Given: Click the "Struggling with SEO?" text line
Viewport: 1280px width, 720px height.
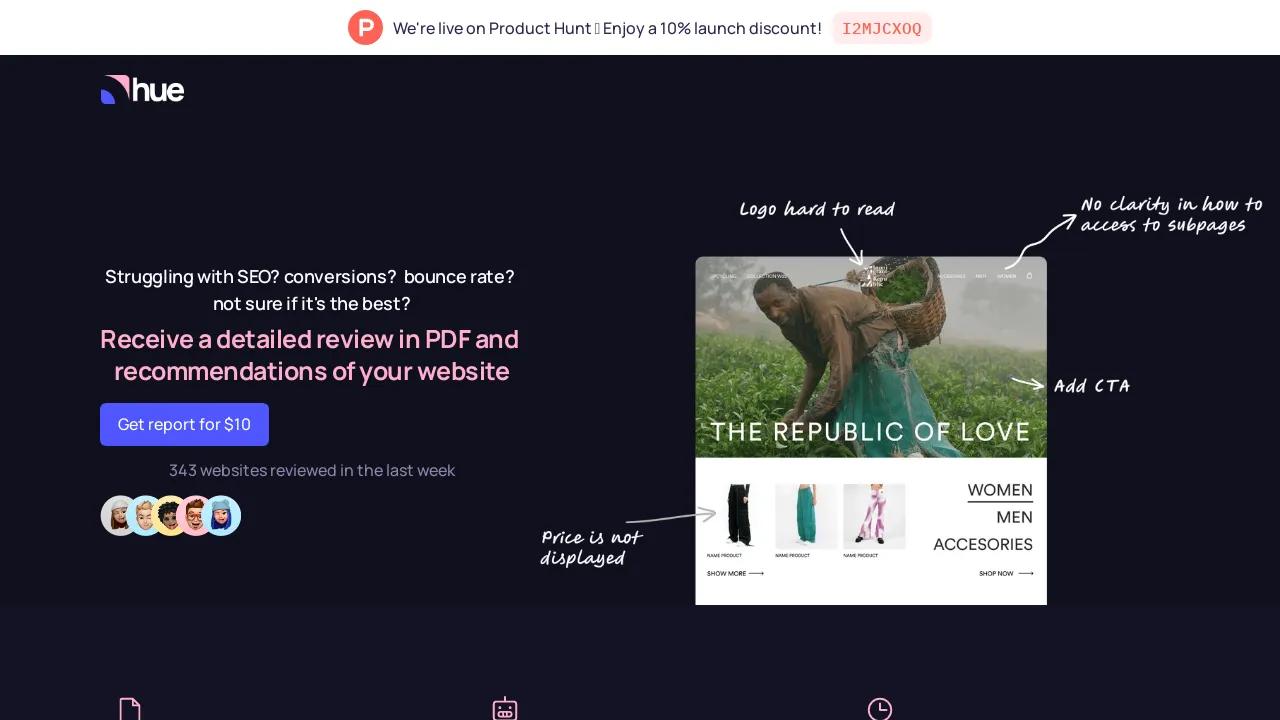Looking at the screenshot, I should (x=310, y=276).
